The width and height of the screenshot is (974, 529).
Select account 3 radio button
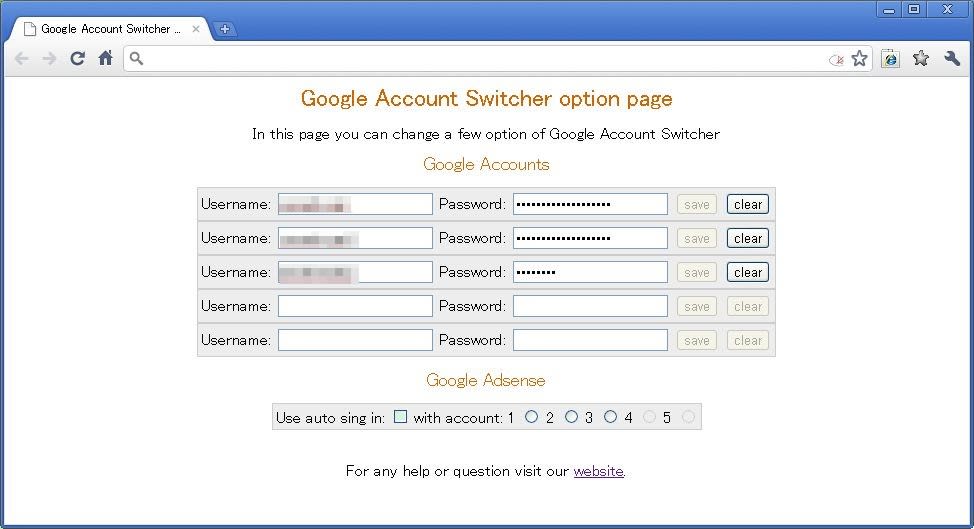pyautogui.click(x=610, y=417)
